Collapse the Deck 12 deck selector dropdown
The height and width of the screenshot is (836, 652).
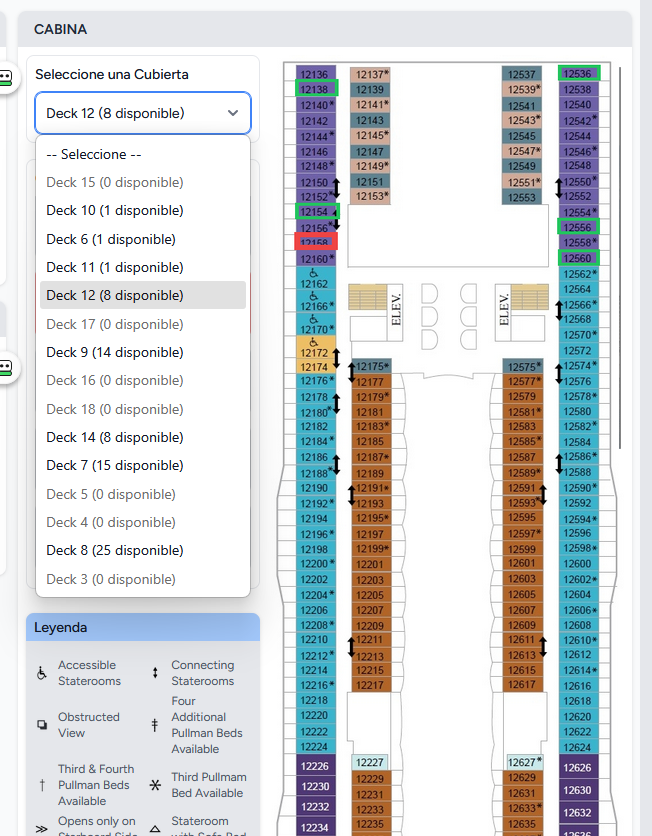pos(143,113)
